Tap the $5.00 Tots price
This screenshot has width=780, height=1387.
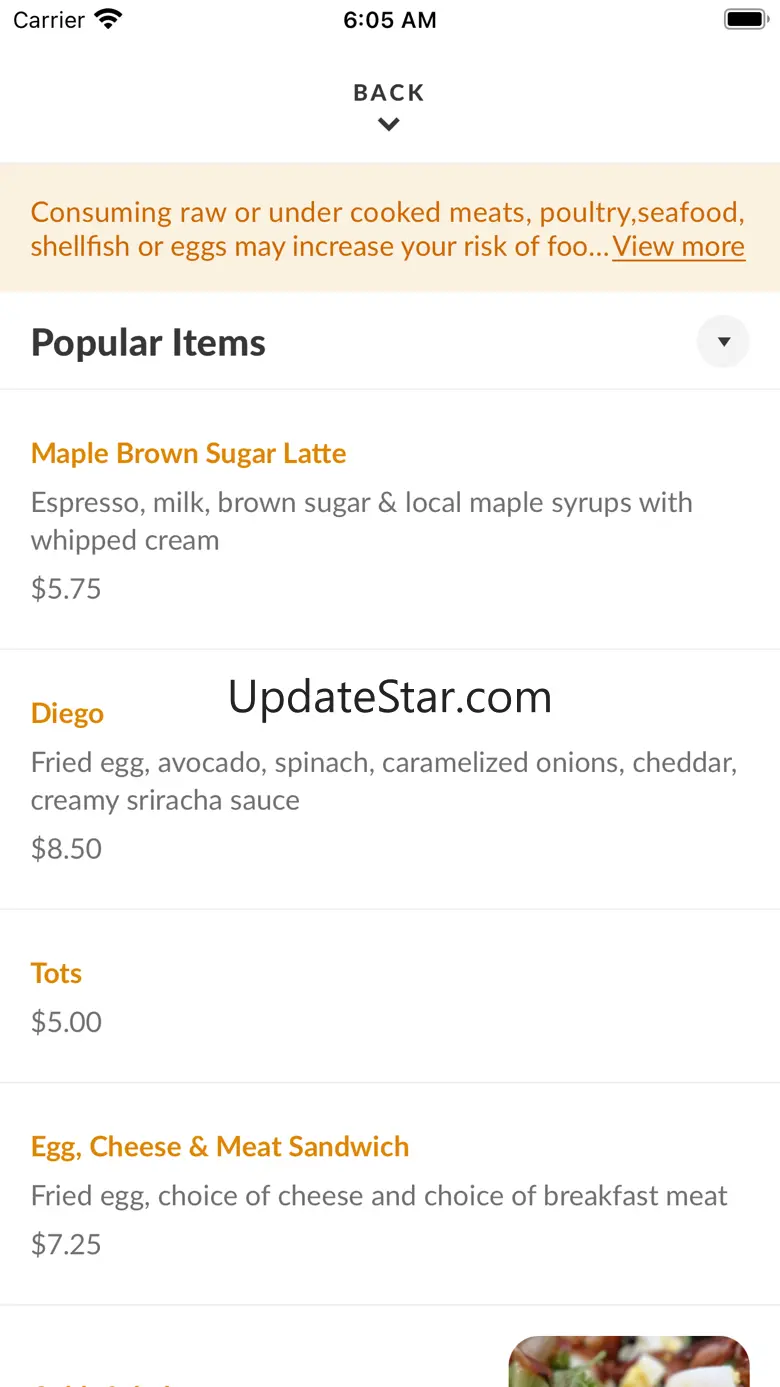point(66,1021)
